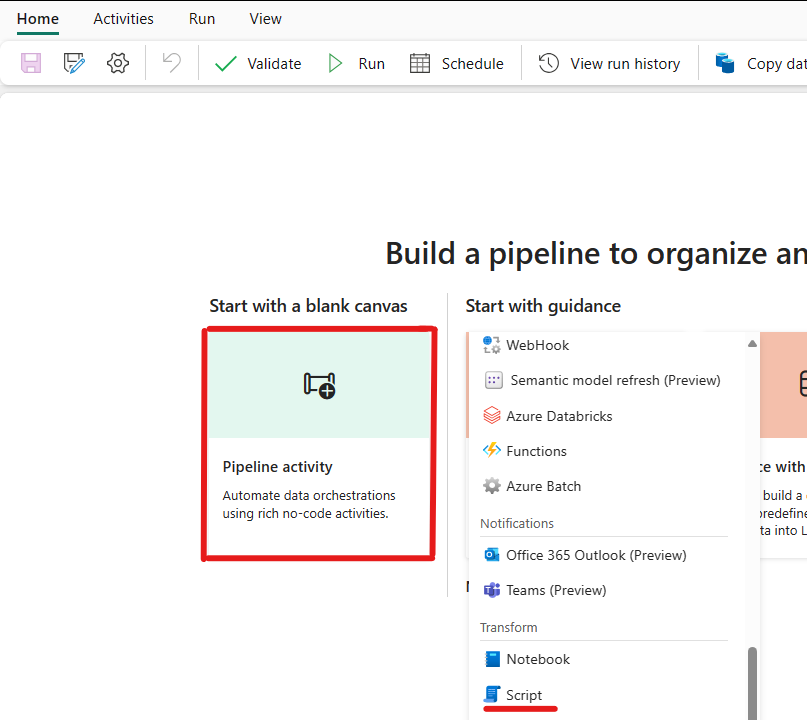Pick Semantic model refresh (Preview) activity

(614, 380)
